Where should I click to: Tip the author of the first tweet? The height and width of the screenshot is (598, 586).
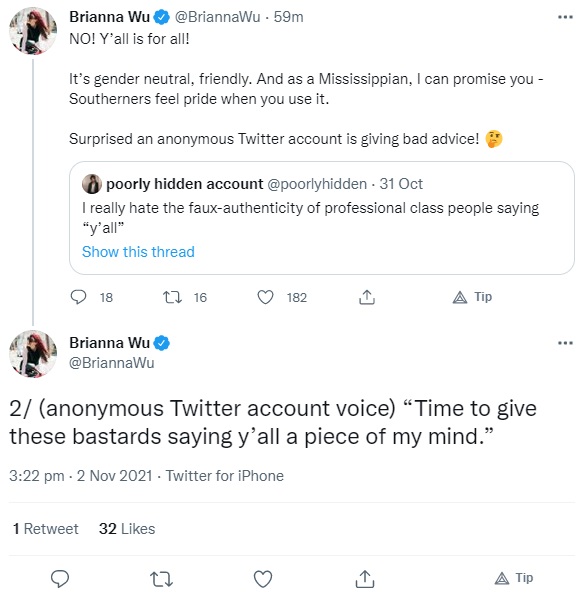472,297
